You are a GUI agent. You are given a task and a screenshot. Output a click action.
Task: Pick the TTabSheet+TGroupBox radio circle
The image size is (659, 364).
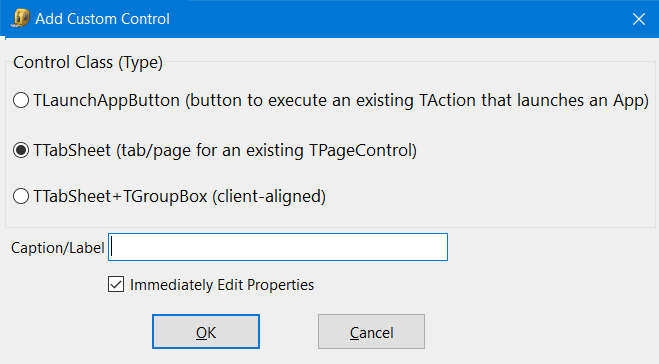tap(21, 196)
